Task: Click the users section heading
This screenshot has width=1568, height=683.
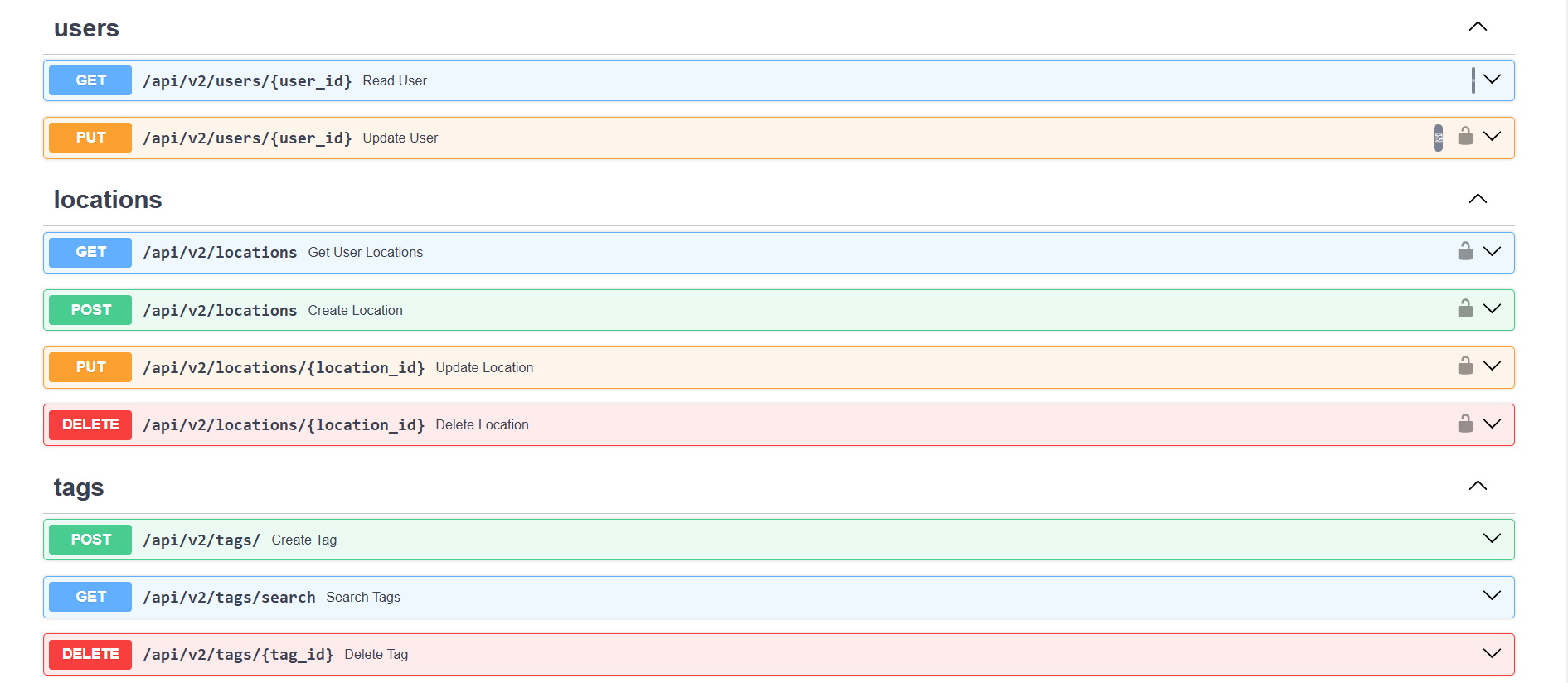Action: [x=86, y=28]
